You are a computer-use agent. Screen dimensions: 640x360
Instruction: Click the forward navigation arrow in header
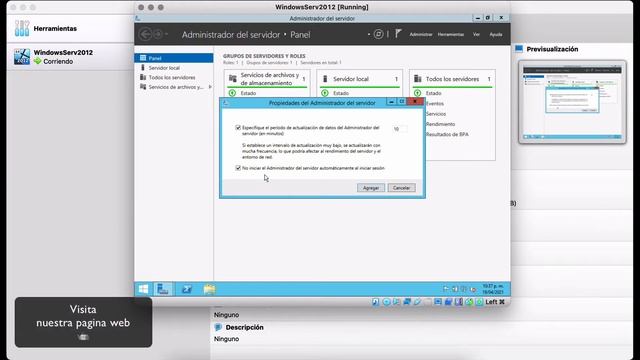158,34
